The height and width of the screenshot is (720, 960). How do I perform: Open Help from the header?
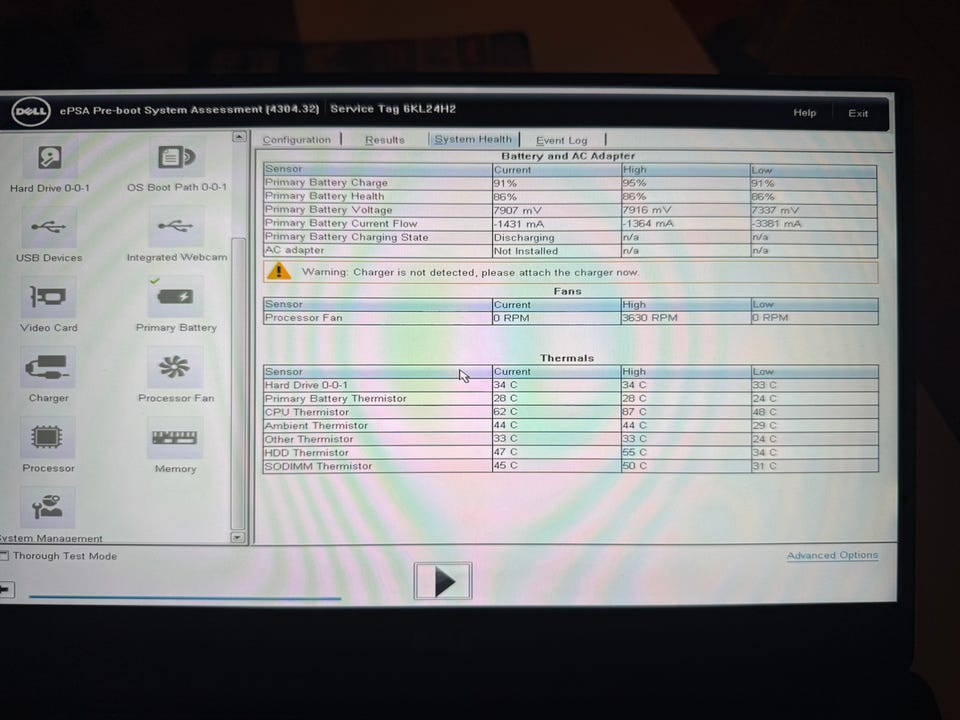pos(804,113)
